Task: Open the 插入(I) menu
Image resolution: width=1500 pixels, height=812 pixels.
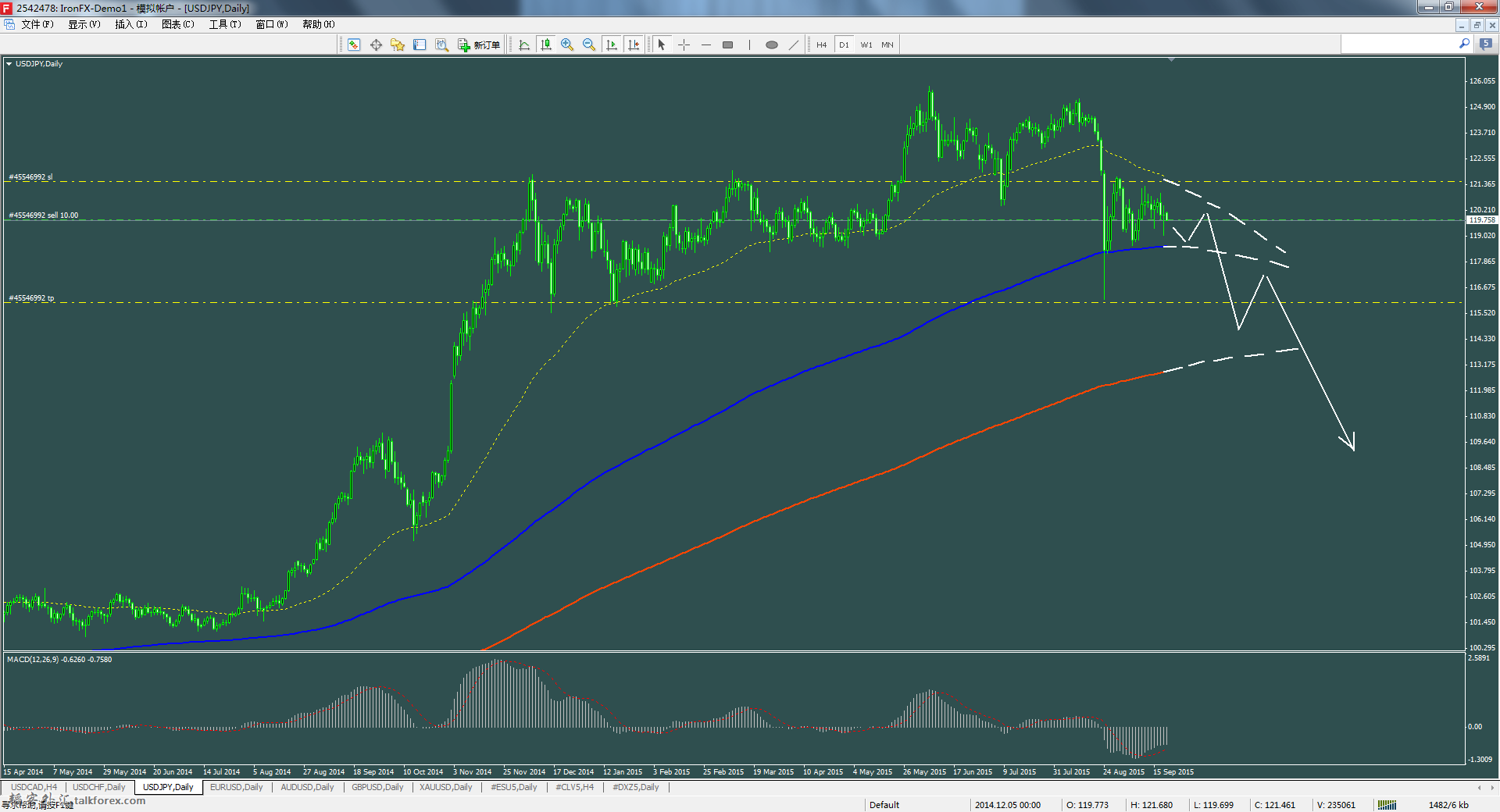Action: point(131,24)
